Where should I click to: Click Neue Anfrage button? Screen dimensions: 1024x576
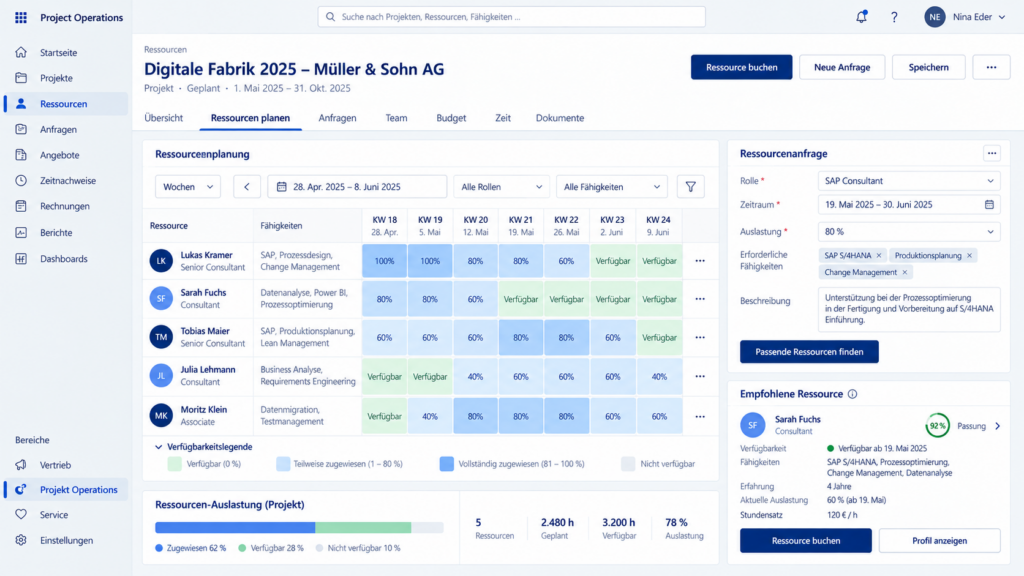click(842, 67)
